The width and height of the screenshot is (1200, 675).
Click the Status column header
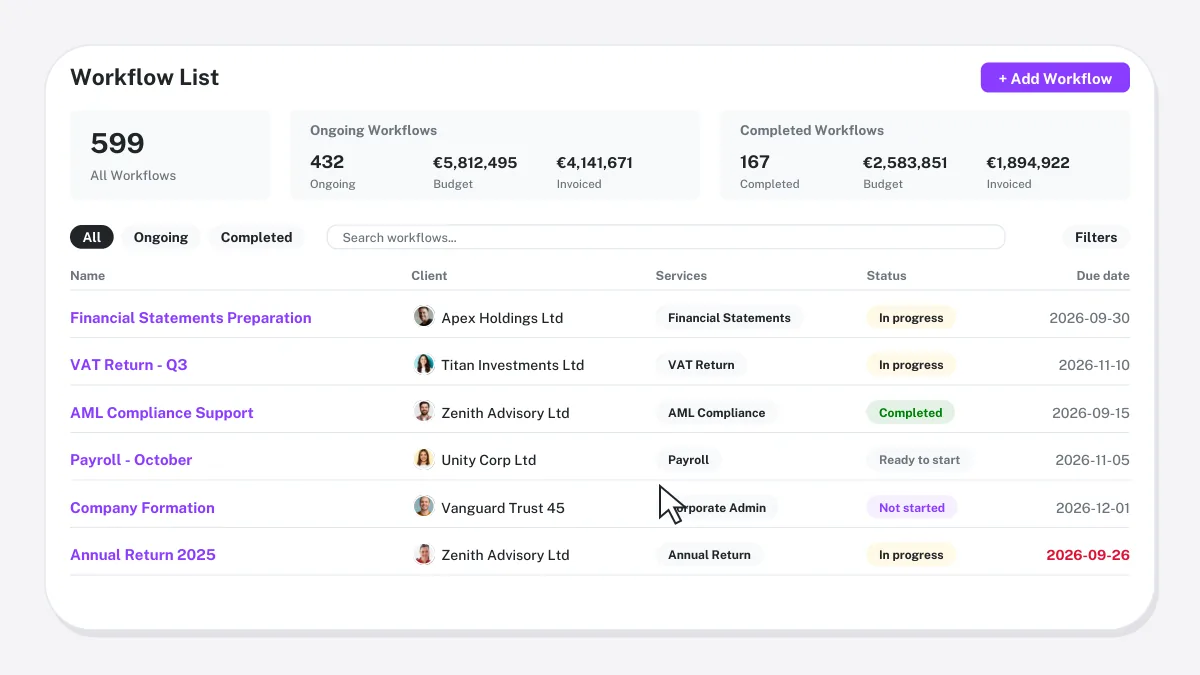(886, 275)
